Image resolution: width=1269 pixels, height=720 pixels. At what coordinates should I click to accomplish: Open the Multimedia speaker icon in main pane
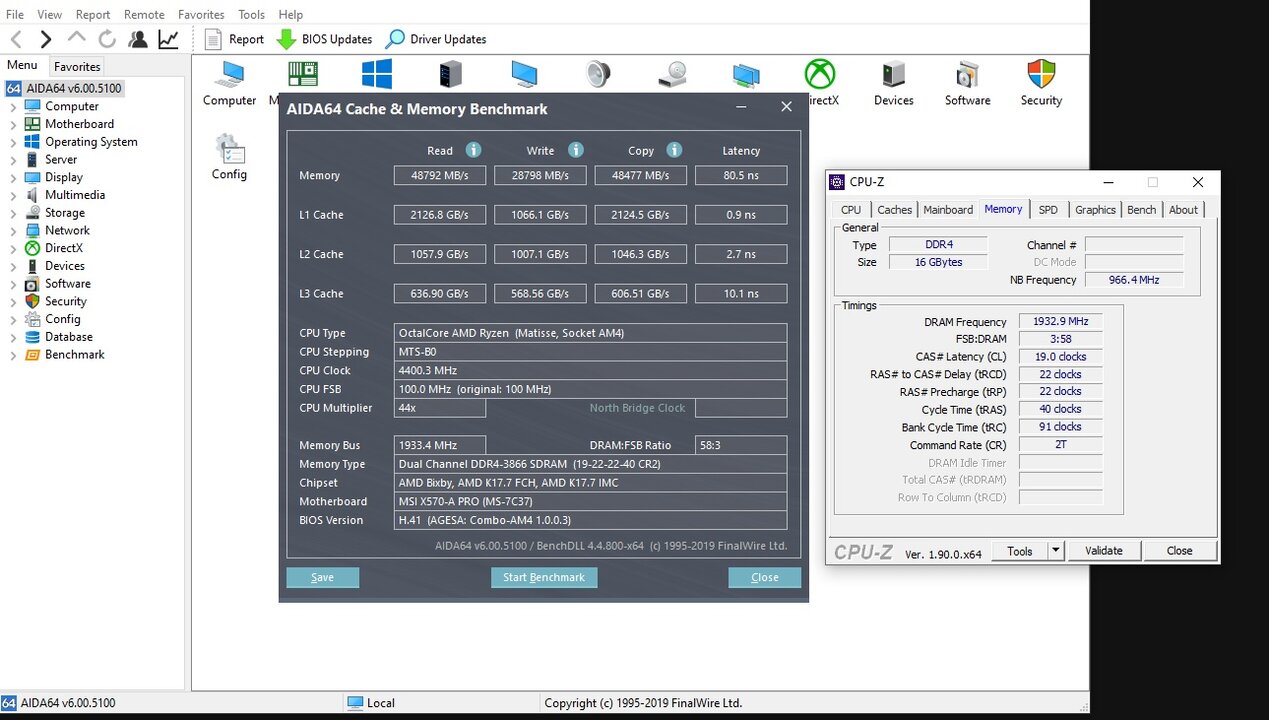coord(598,75)
